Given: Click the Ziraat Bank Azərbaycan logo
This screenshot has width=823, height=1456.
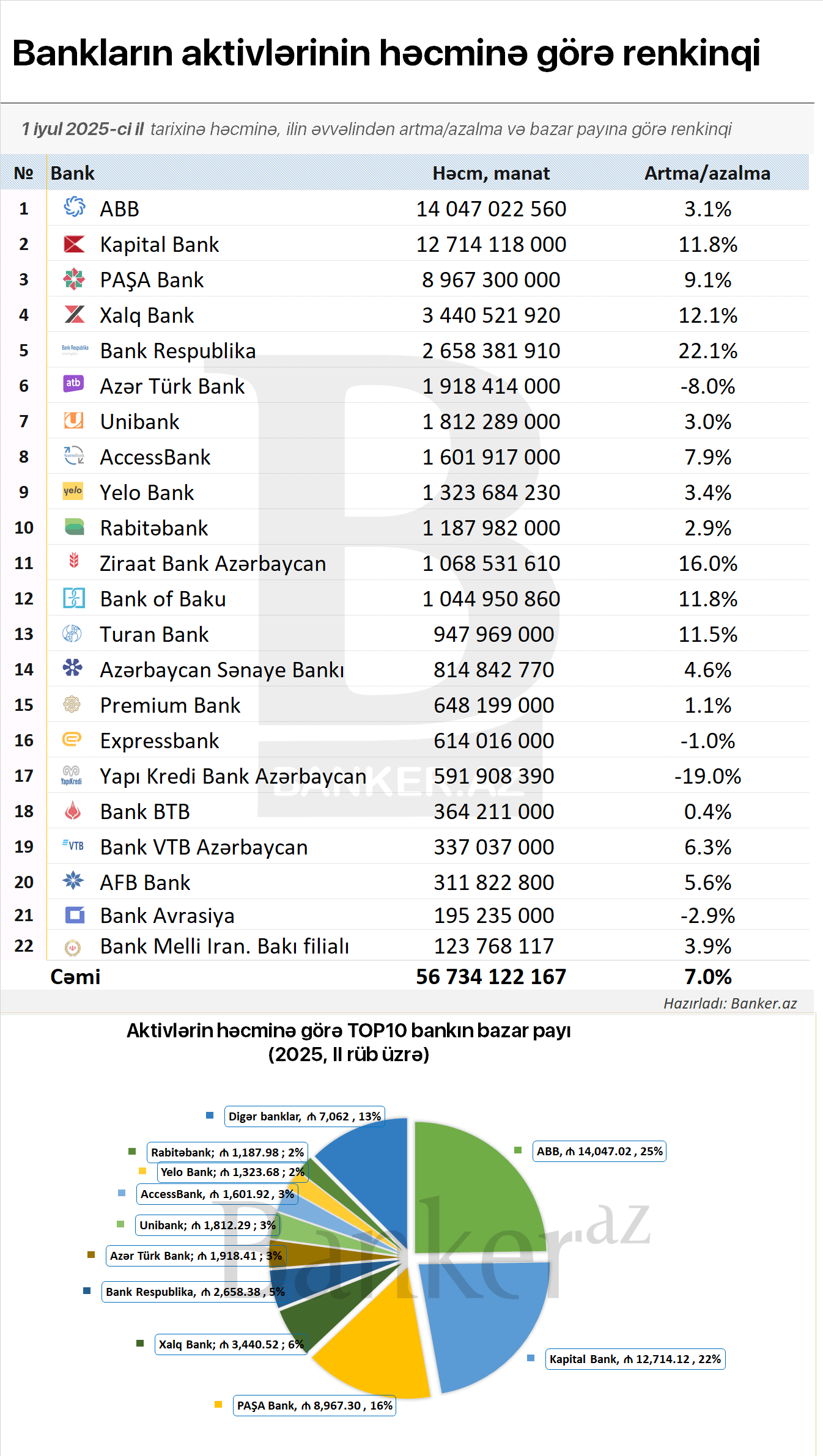Looking at the screenshot, I should [74, 560].
